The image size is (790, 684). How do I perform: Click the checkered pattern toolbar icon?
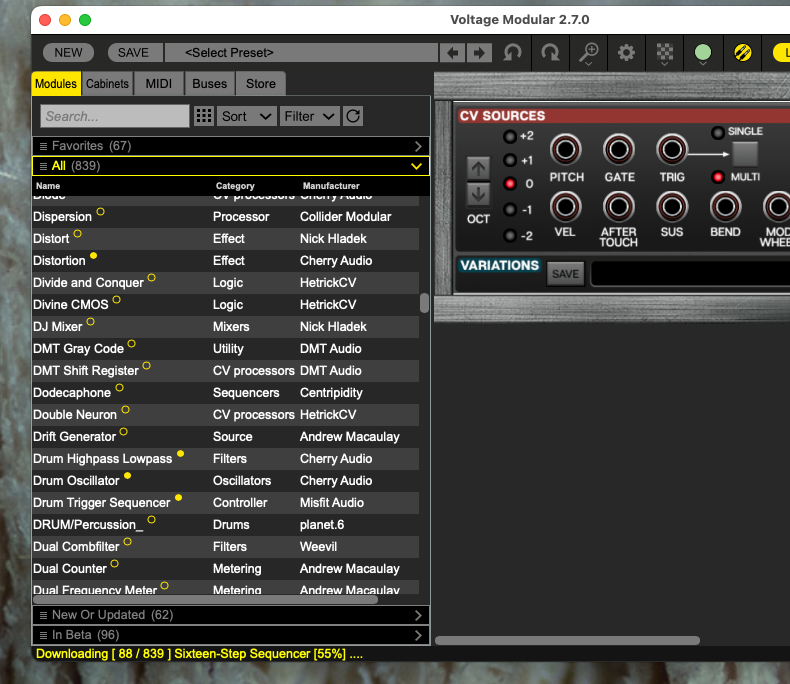pyautogui.click(x=665, y=53)
